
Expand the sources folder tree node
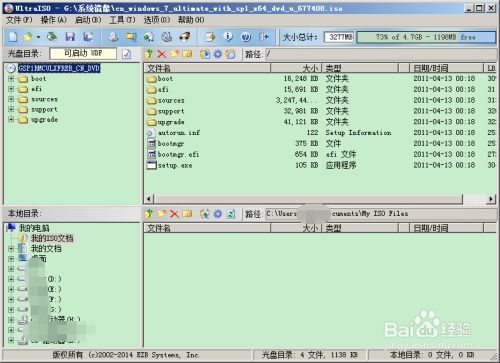[11, 99]
